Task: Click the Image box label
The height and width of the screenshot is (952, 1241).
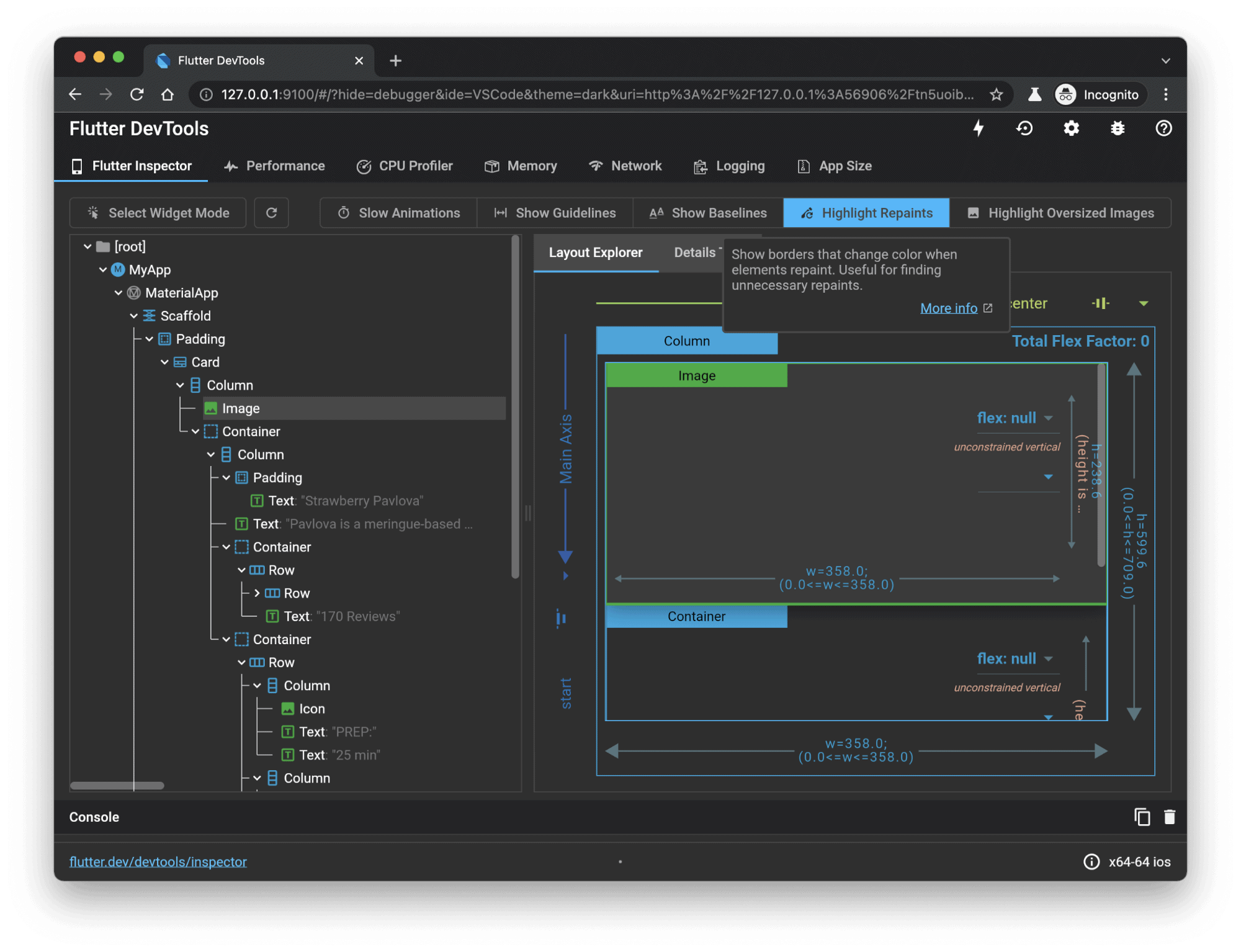Action: tap(696, 375)
